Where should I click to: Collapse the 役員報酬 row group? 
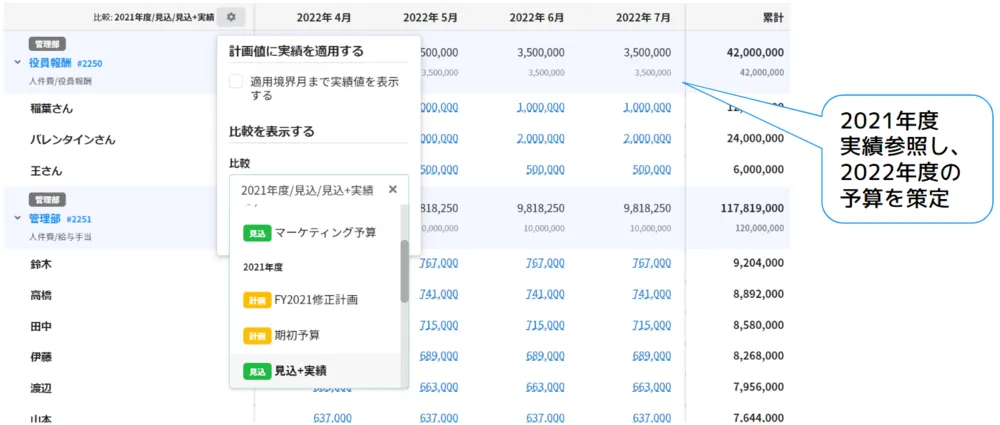click(x=17, y=62)
